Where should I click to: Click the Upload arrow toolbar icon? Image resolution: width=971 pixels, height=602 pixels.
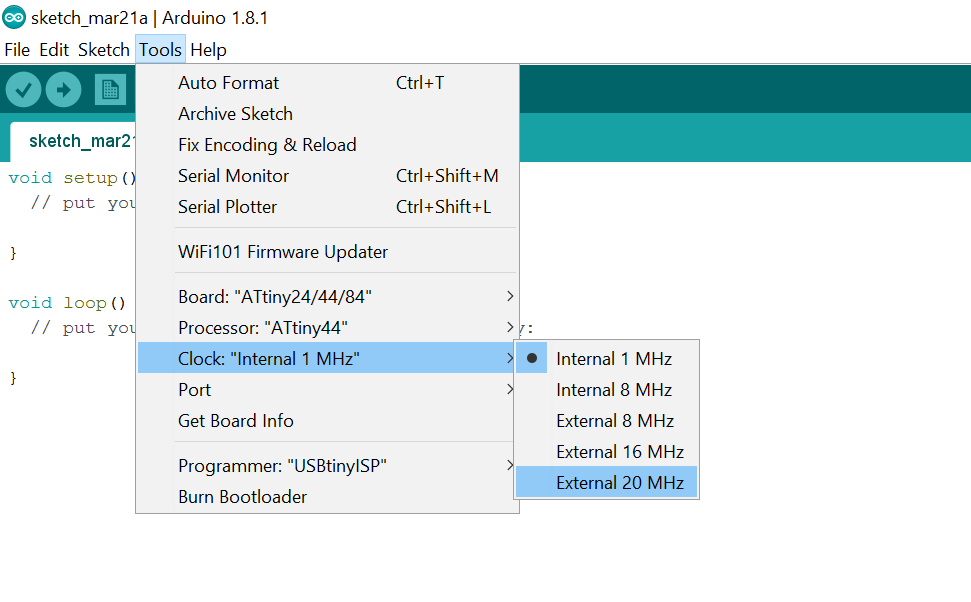pos(63,90)
